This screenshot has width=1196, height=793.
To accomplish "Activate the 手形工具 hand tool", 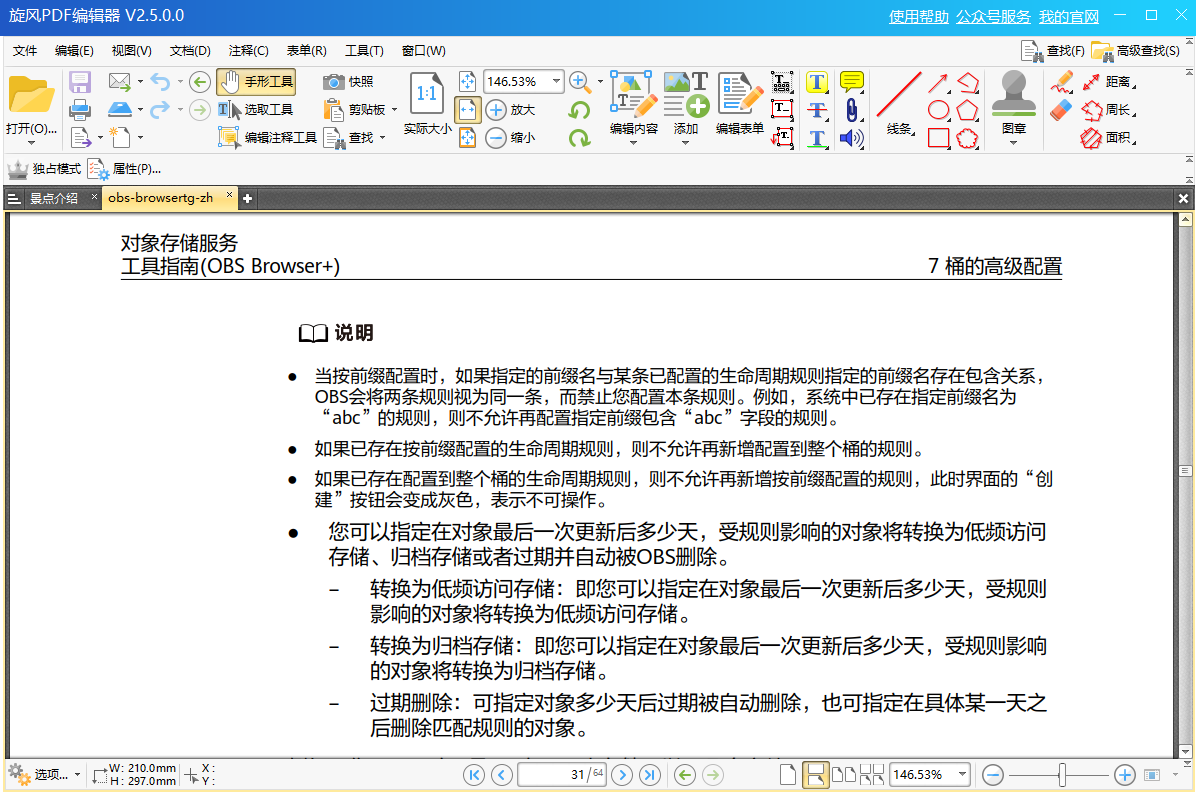I will coord(256,82).
